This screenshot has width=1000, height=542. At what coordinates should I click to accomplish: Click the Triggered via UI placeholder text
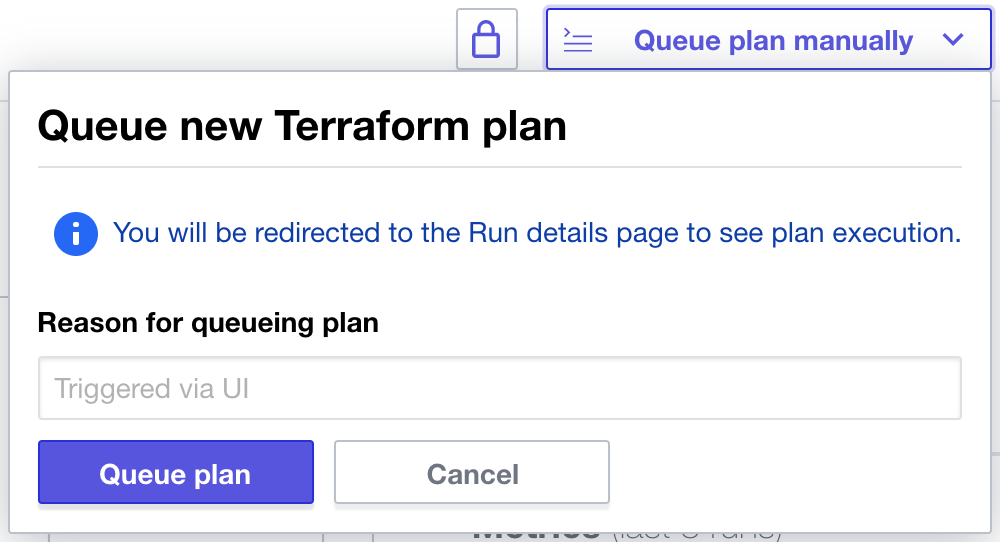151,388
